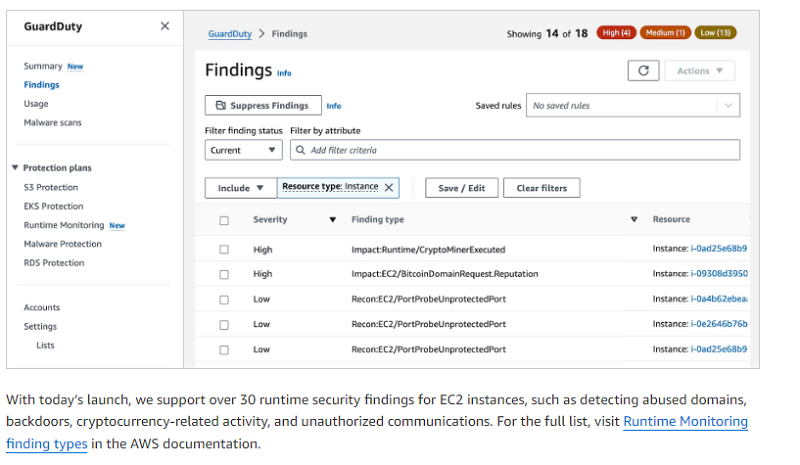
Task: Open Accounts in the sidebar
Action: (42, 307)
